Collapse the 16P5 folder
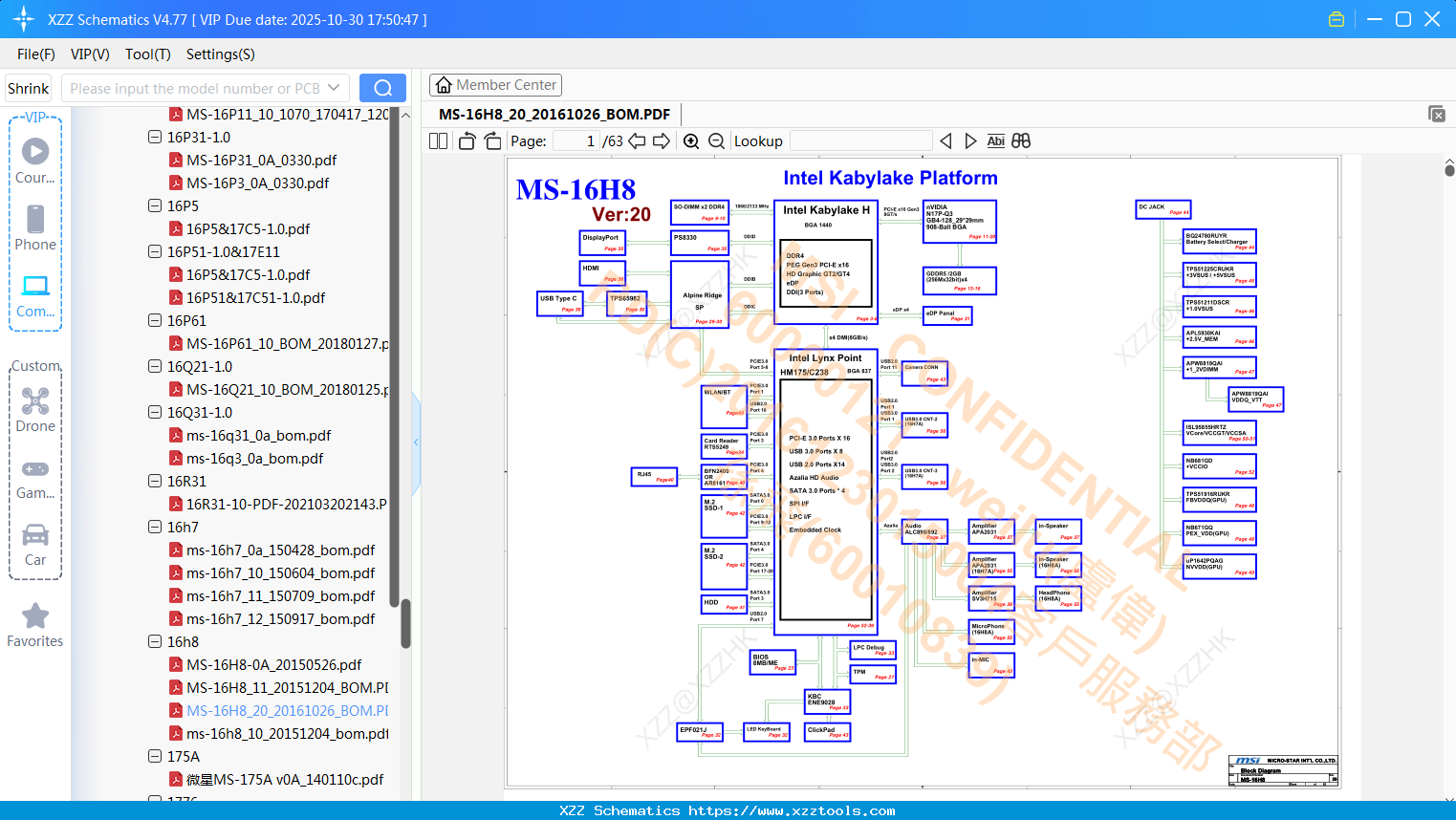 click(x=155, y=205)
